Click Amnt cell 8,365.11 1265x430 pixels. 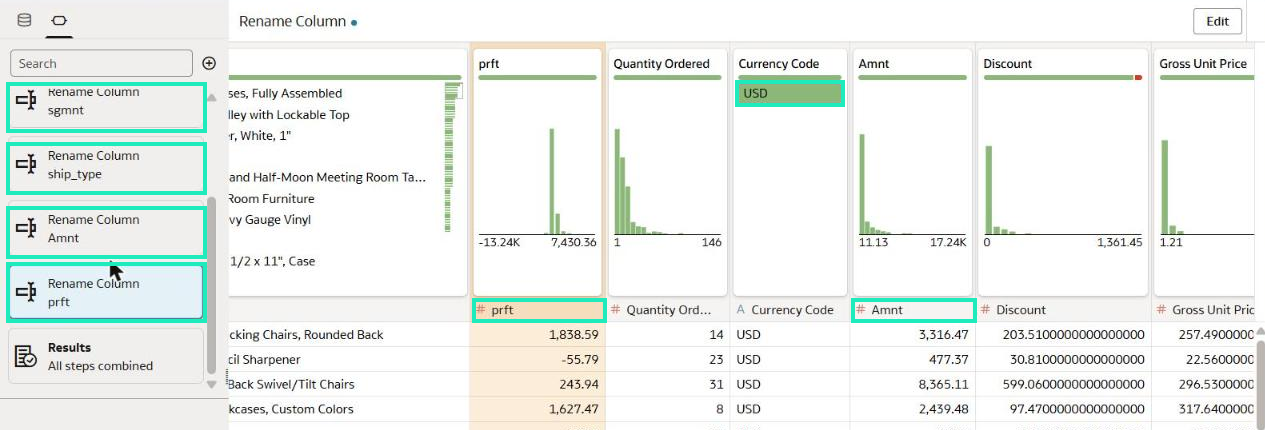(x=911, y=385)
